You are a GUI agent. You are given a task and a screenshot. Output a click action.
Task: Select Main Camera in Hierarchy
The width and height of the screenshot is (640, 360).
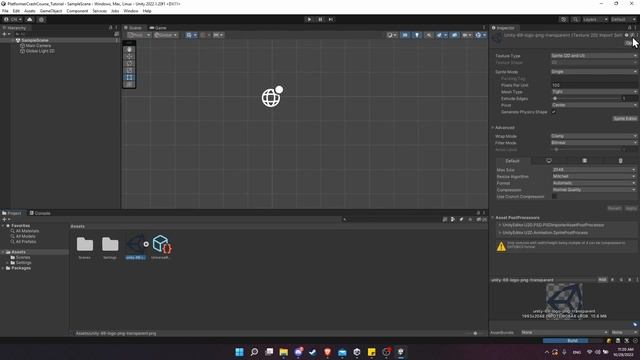point(38,46)
